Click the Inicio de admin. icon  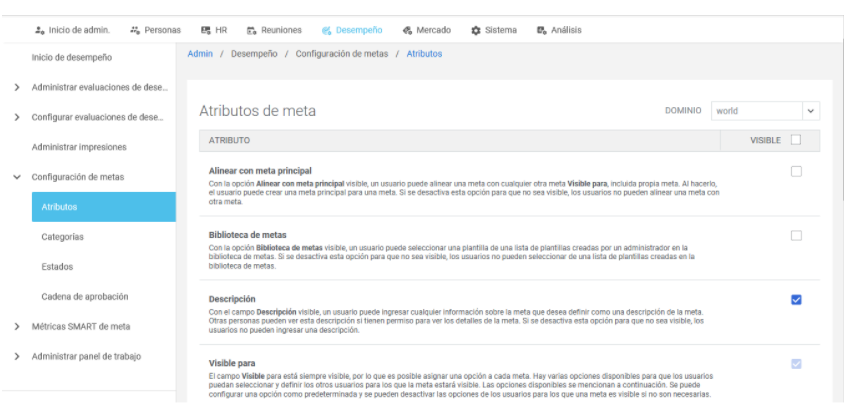pyautogui.click(x=39, y=31)
